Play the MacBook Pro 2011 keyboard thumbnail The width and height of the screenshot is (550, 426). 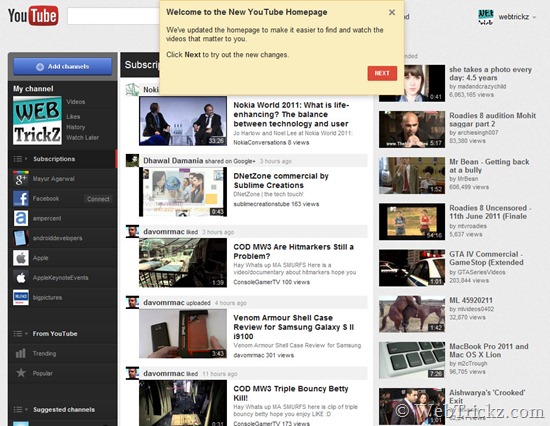[x=412, y=360]
